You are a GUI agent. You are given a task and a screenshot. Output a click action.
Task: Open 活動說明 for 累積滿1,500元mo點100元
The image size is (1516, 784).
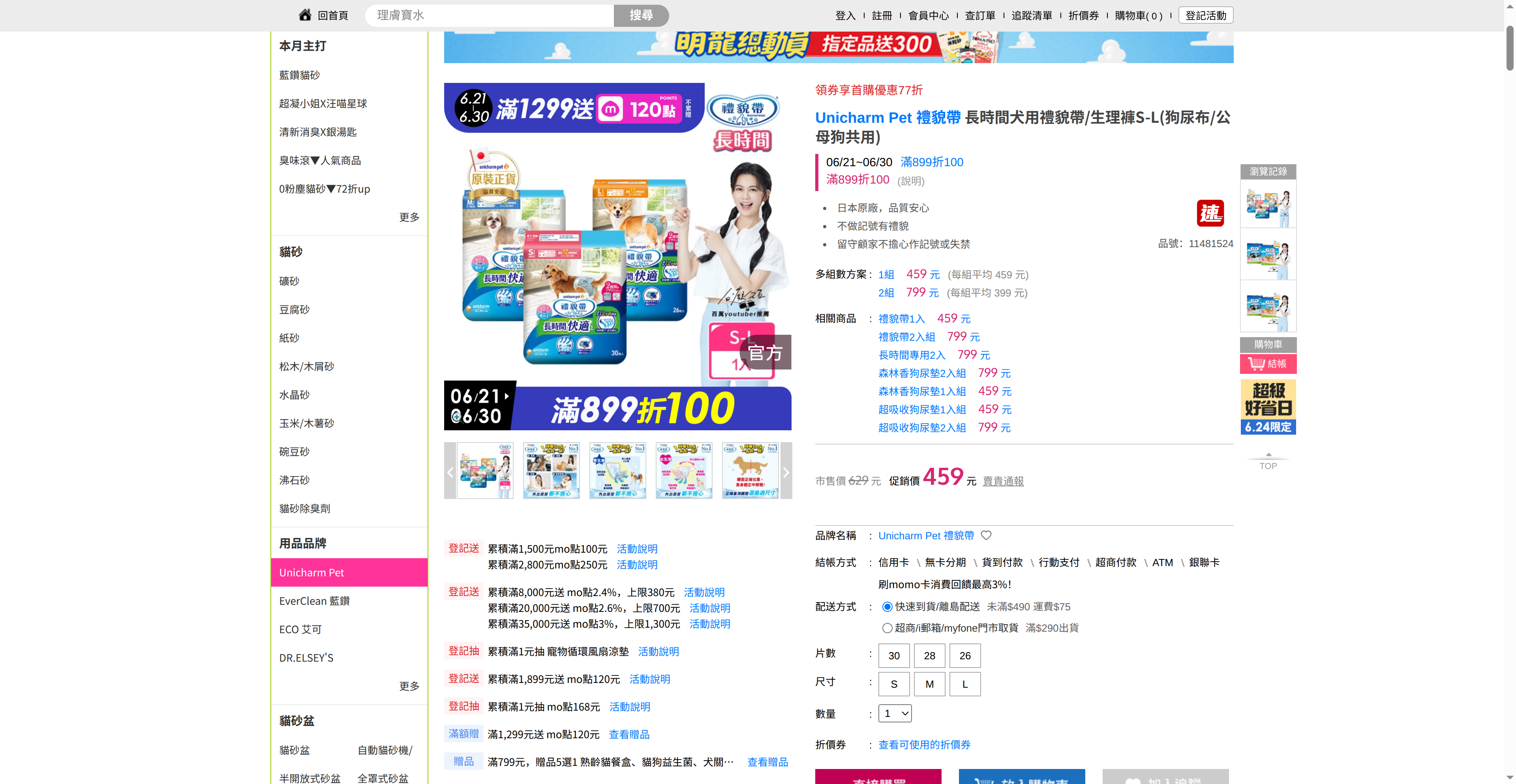point(637,549)
